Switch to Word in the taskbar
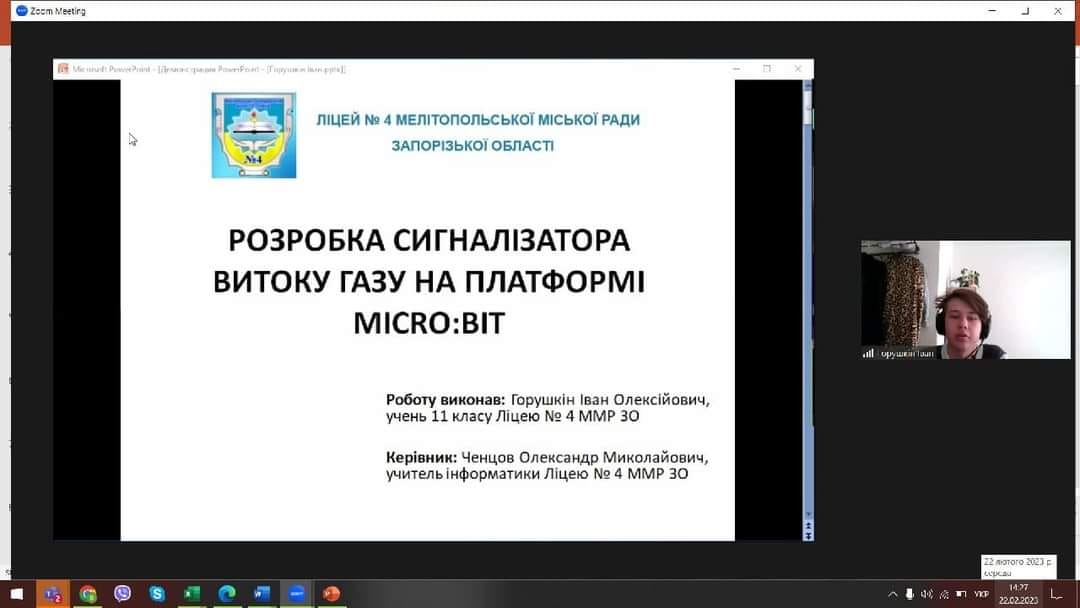Screen dimensions: 1080x608 262,594
